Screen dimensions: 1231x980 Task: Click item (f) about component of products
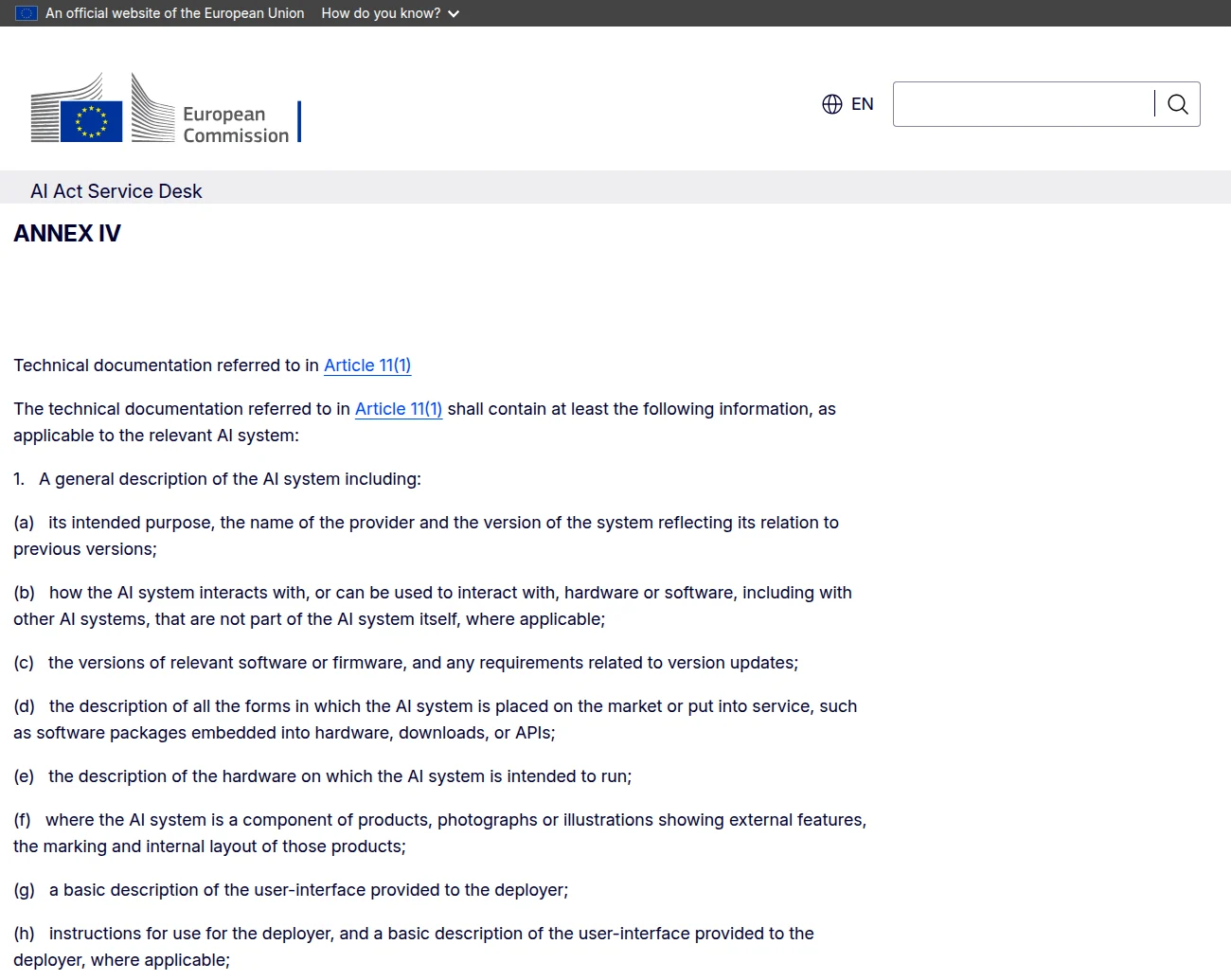pos(440,833)
